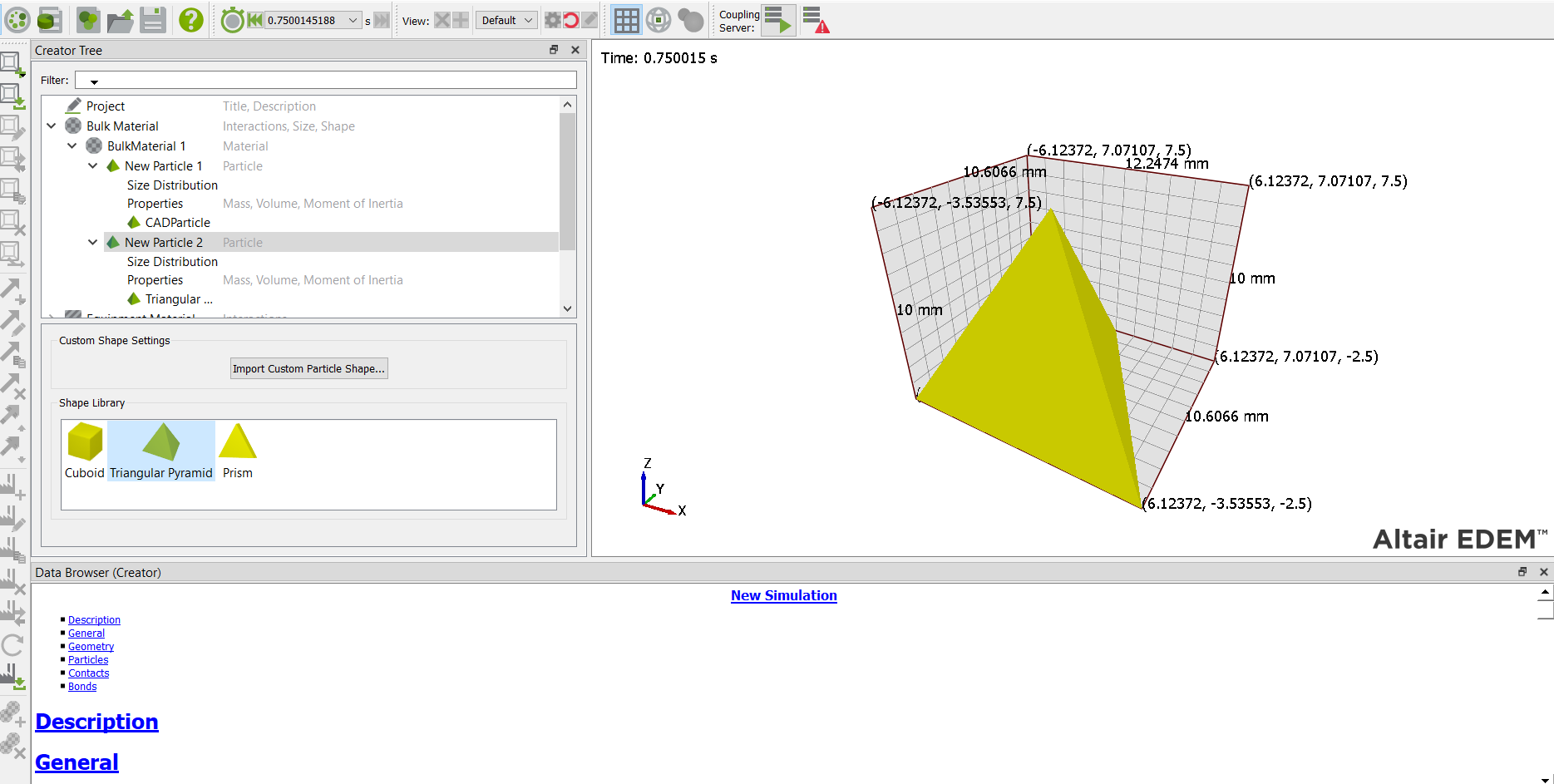The width and height of the screenshot is (1554, 784).
Task: Open the Default view dropdown
Action: 506,21
